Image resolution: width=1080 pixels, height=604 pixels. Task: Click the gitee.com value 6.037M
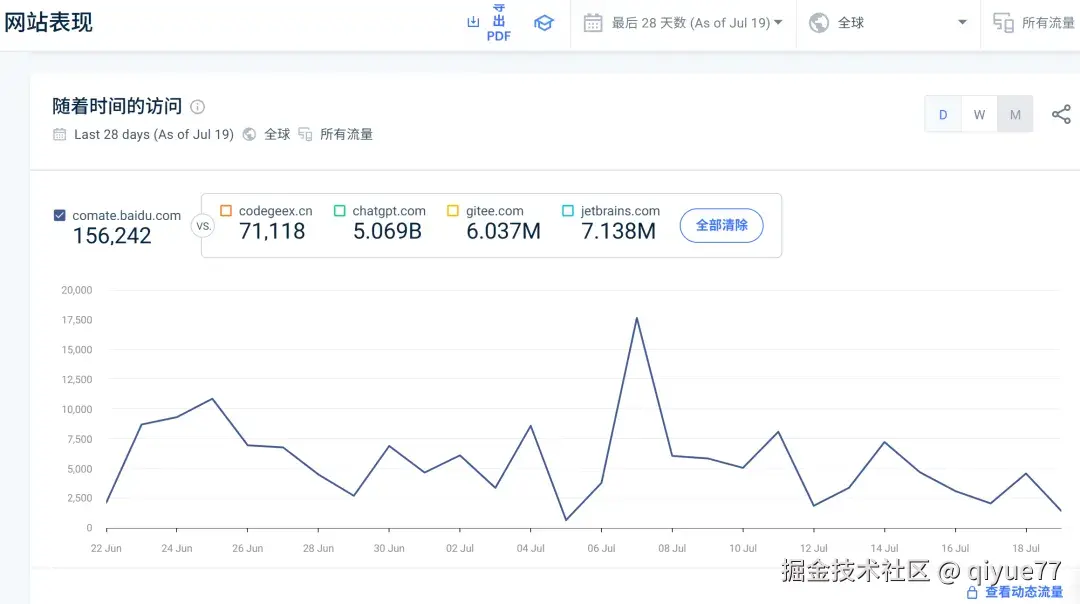point(503,231)
